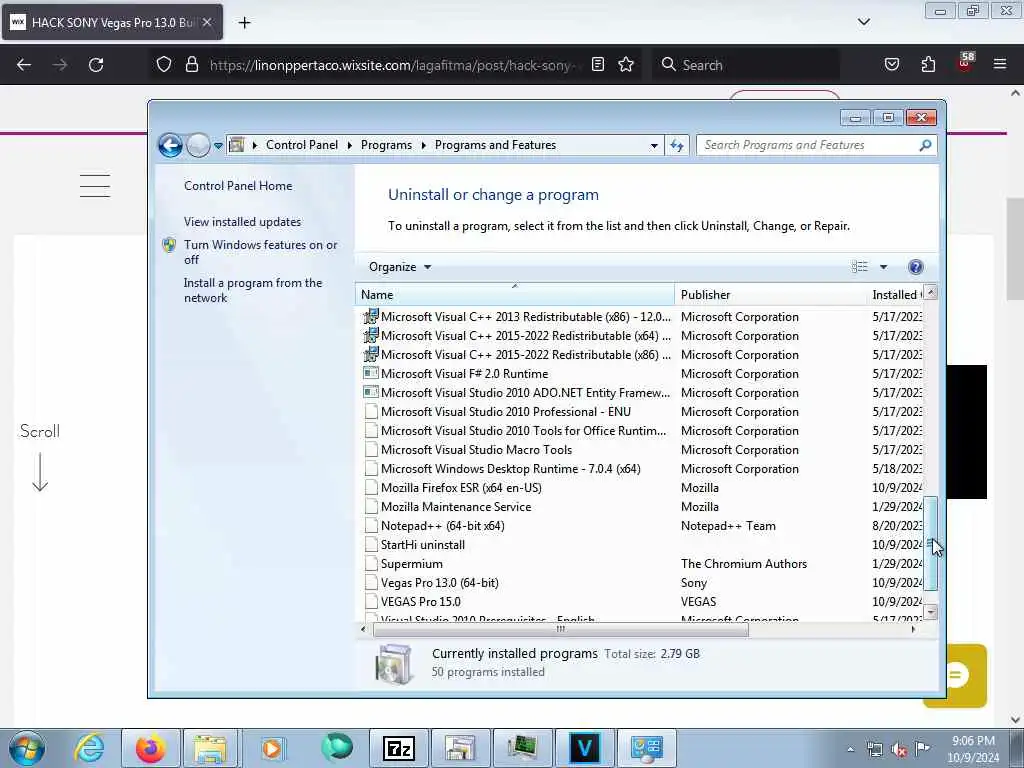This screenshot has height=768, width=1024.
Task: Expand the arrow after Control Panel breadcrumb
Action: click(349, 146)
